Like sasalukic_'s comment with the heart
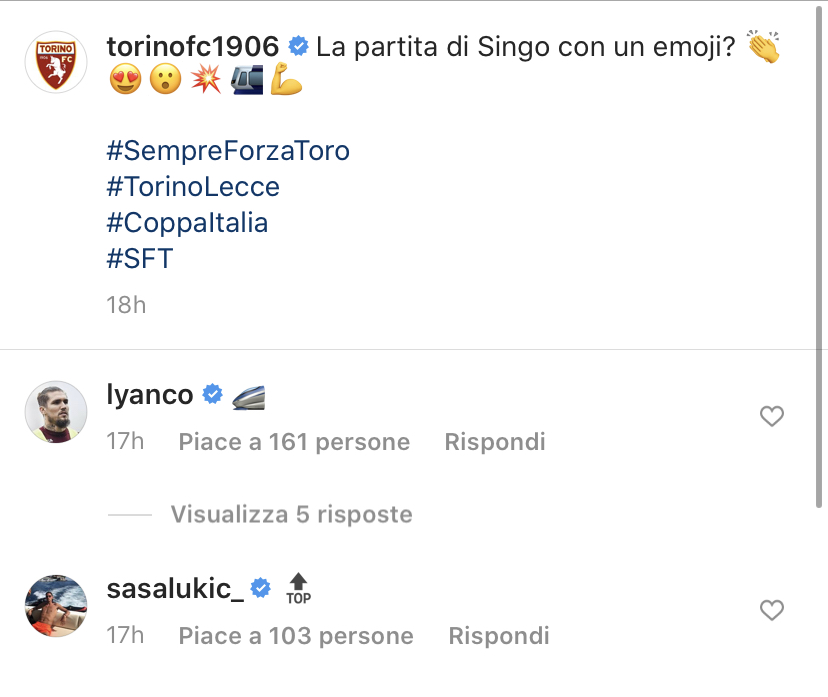Screen dimensions: 828x697 tap(771, 610)
